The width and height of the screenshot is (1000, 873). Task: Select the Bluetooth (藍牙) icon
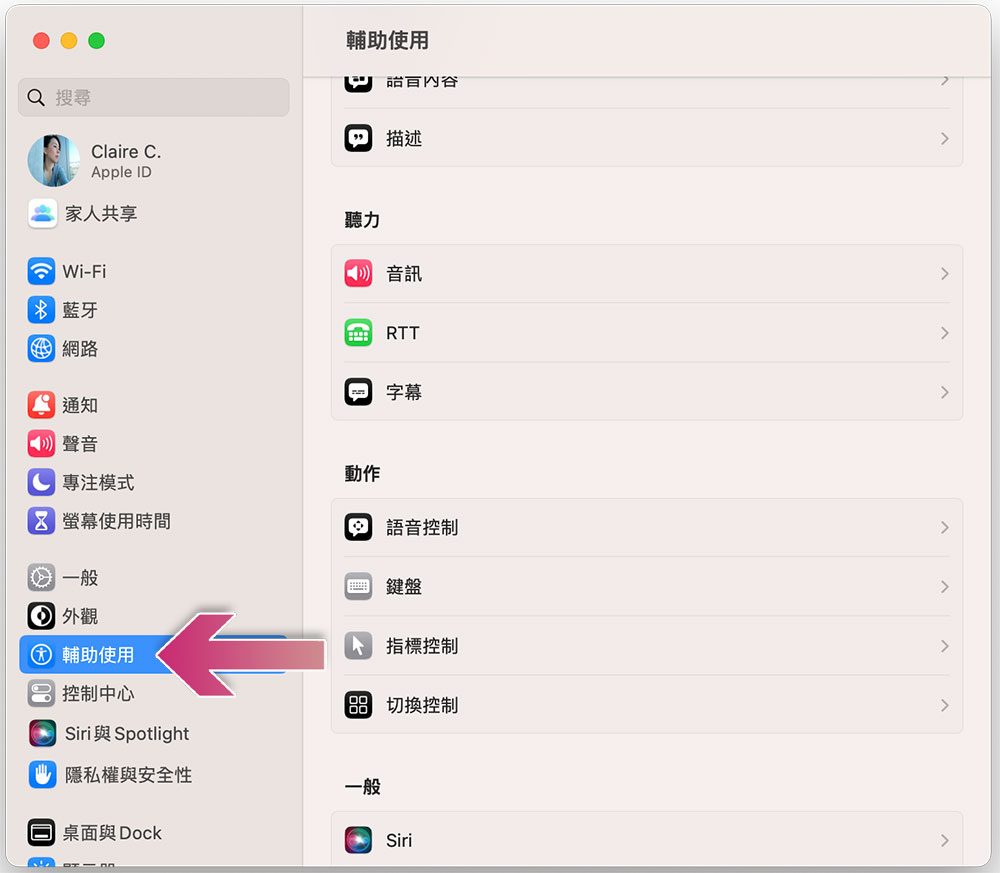(x=41, y=310)
